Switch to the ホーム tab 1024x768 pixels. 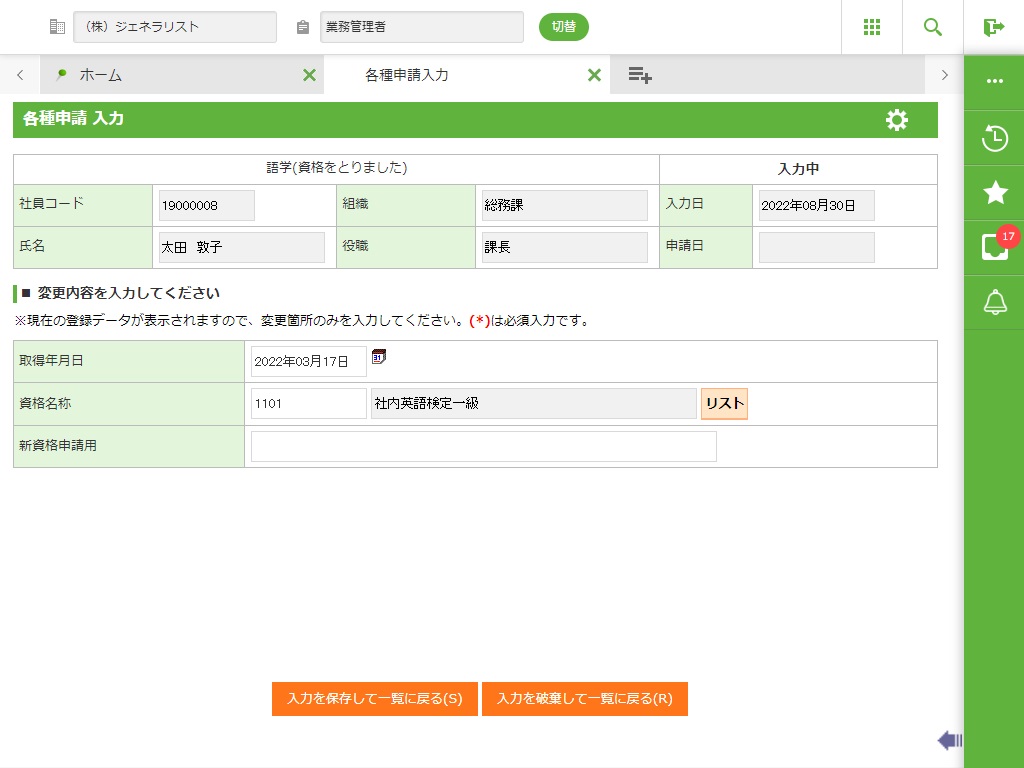[100, 75]
